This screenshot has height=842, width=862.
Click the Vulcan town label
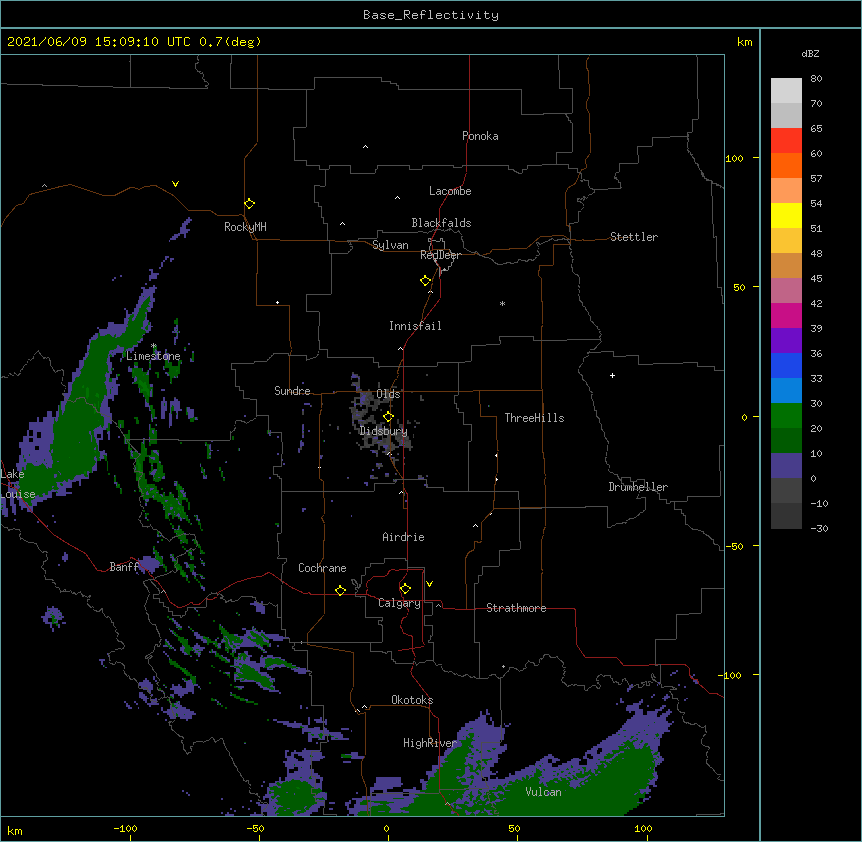coord(543,792)
